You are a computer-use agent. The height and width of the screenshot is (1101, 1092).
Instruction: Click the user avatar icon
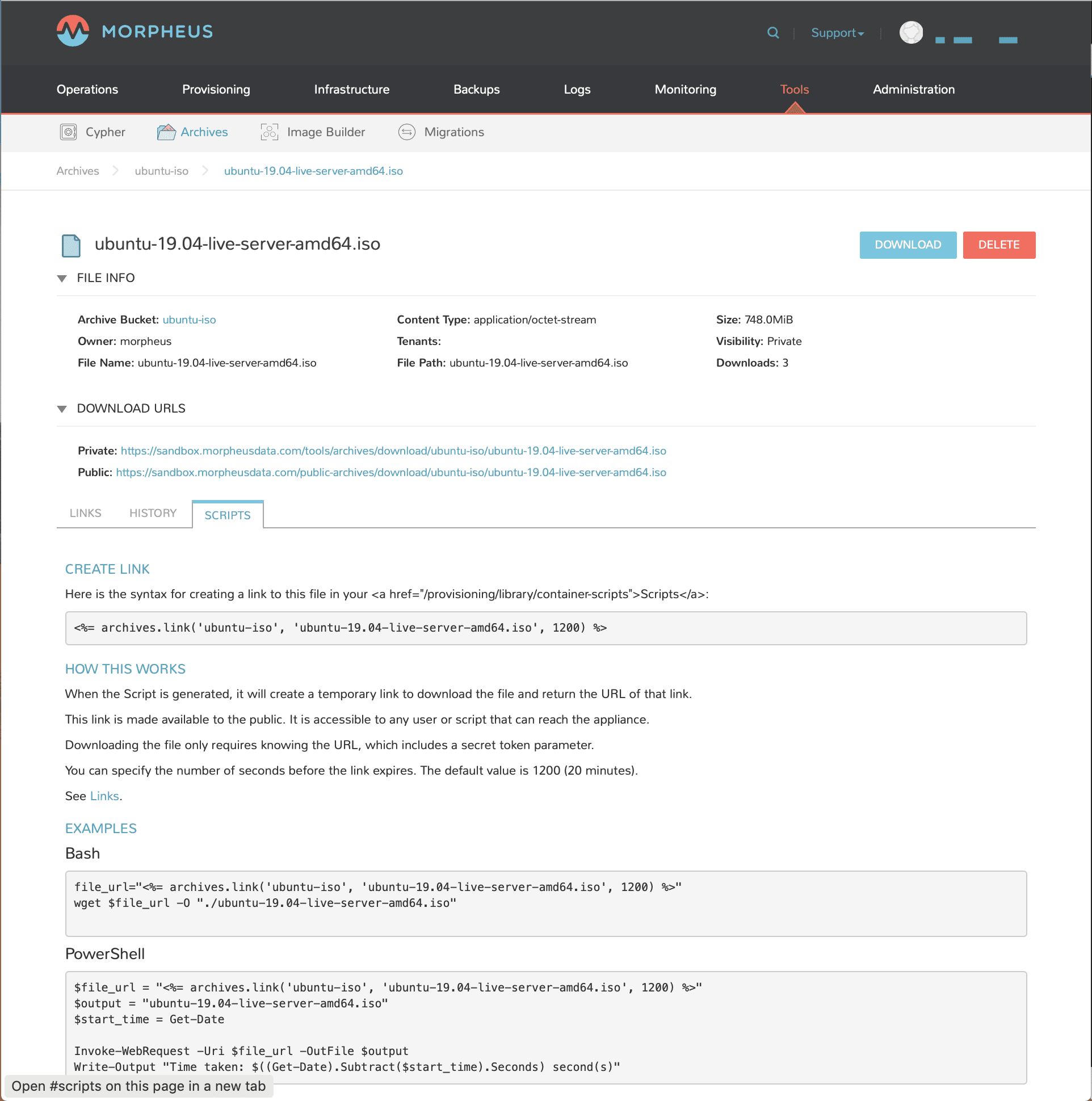(911, 32)
